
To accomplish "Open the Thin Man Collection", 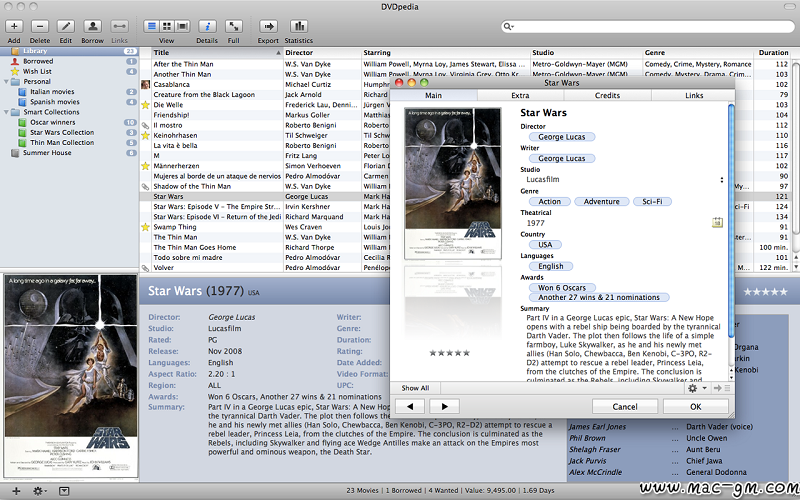I will (x=69, y=143).
